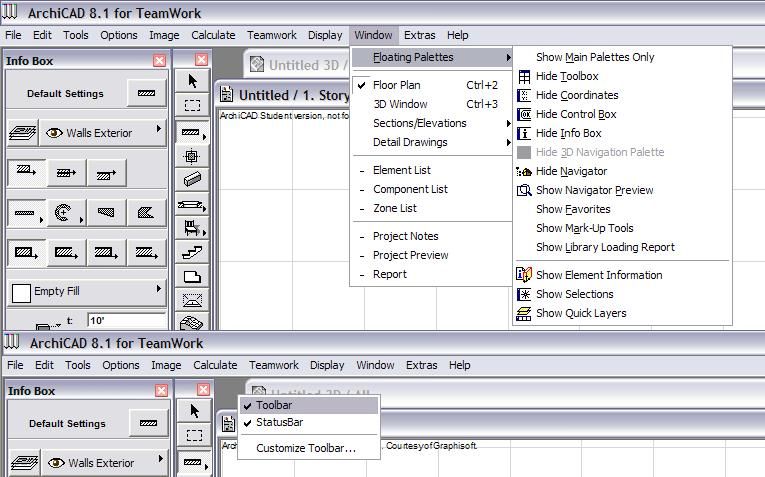765x477 pixels.
Task: Toggle the checked Floor Plan window entry
Action: pos(431,85)
